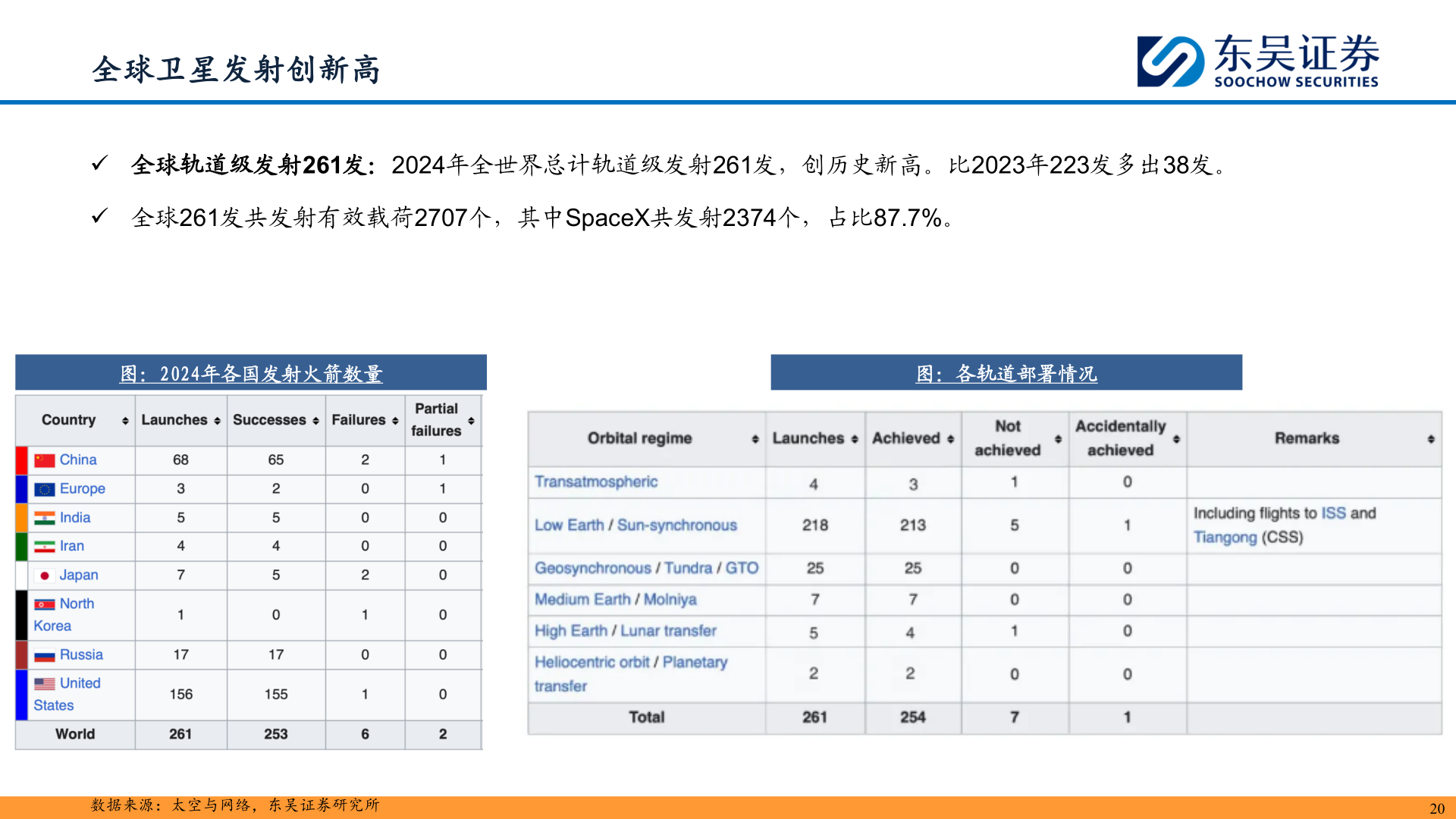Toggle sorting on the Launches column
Viewport: 1456px width, 819px height.
tap(215, 419)
